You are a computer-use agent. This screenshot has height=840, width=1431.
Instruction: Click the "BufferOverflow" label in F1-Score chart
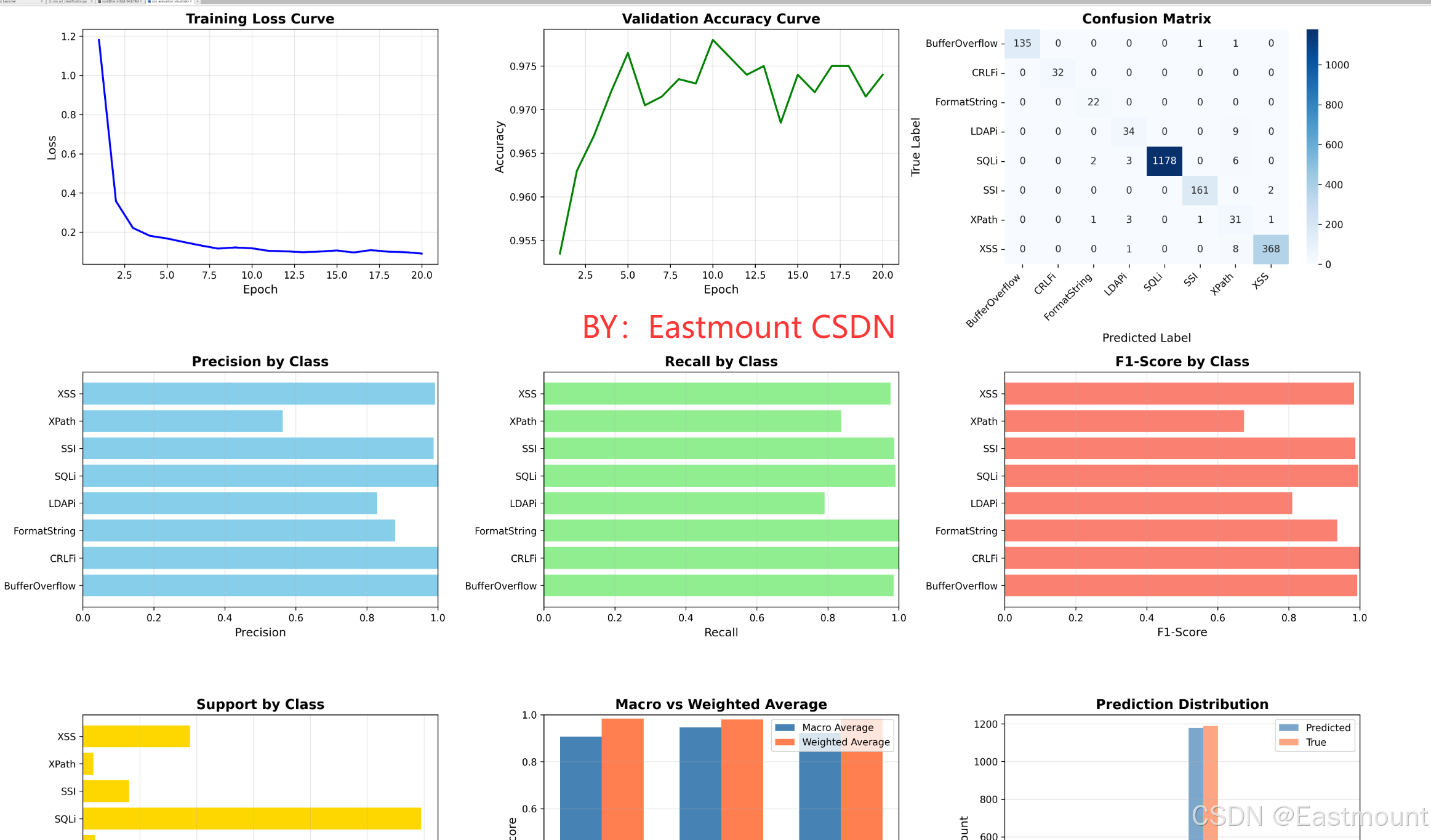point(961,586)
